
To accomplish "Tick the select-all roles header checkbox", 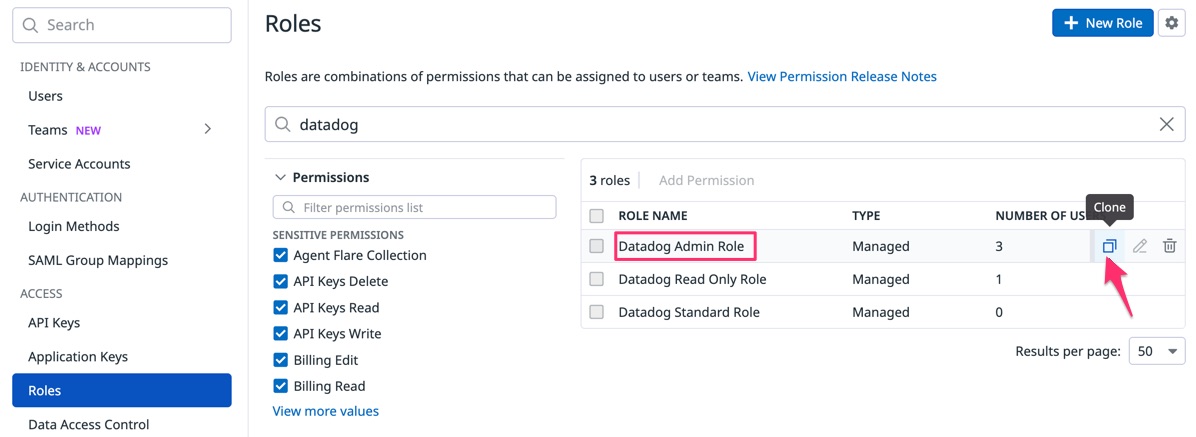I will pyautogui.click(x=597, y=216).
